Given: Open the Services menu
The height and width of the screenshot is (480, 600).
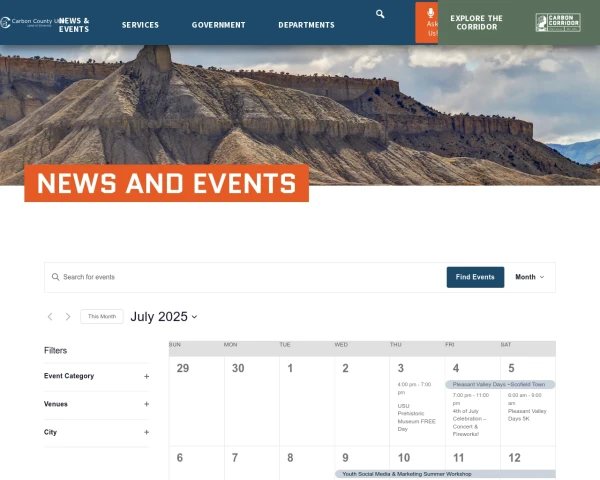Looking at the screenshot, I should [x=140, y=25].
